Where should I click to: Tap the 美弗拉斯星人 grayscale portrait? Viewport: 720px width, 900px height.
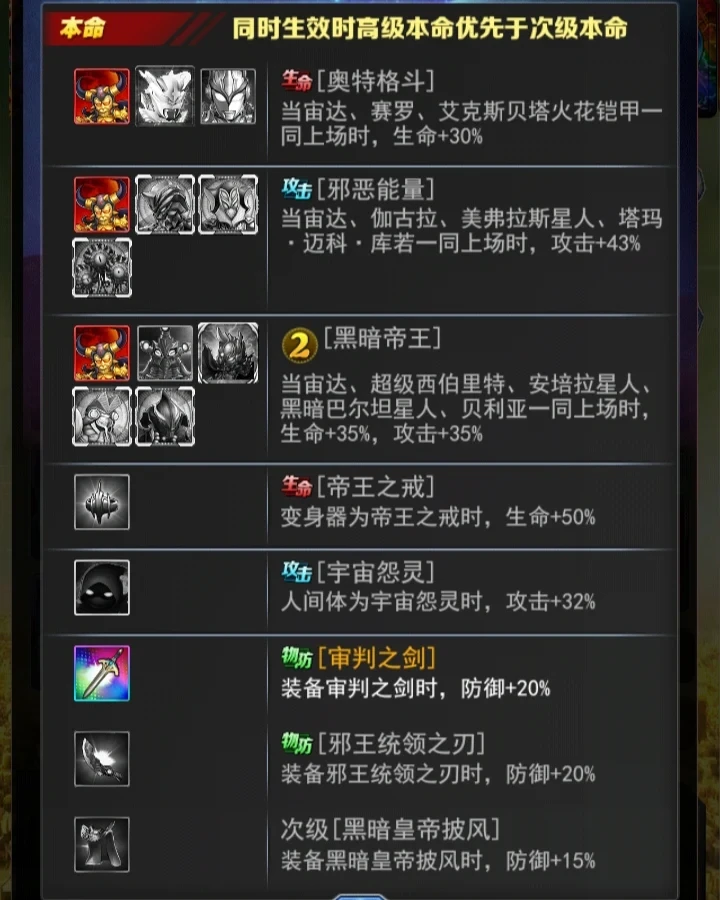tap(228, 205)
